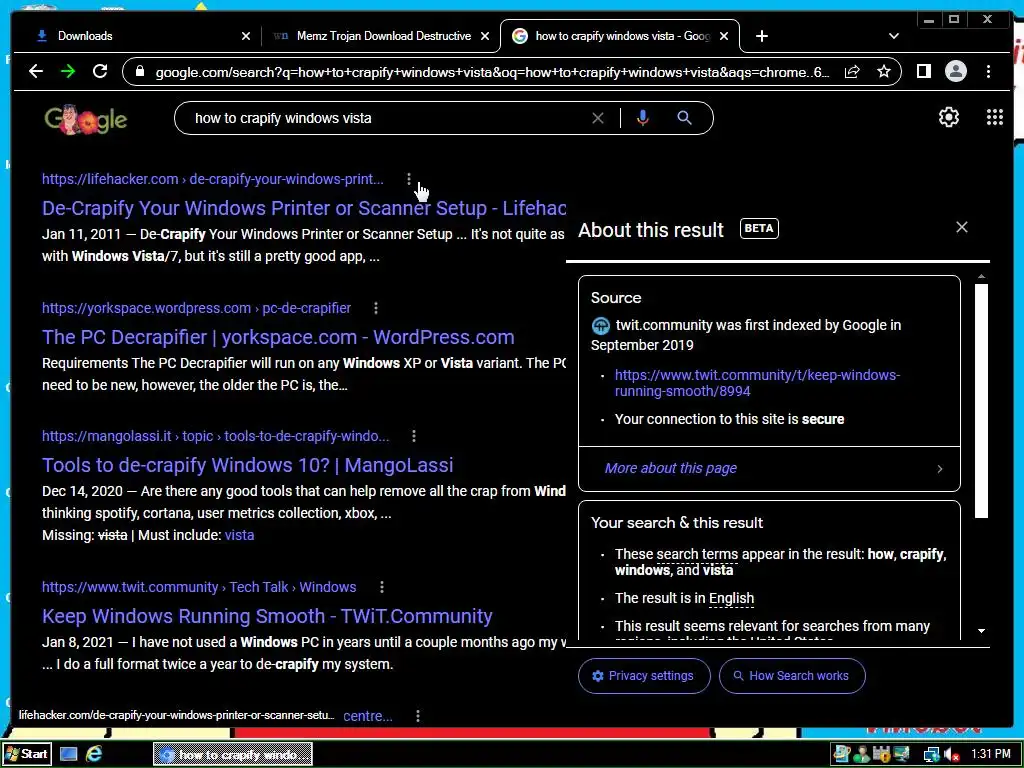
Task: Open Tools to de-crapify Windows 10 result
Action: point(248,465)
